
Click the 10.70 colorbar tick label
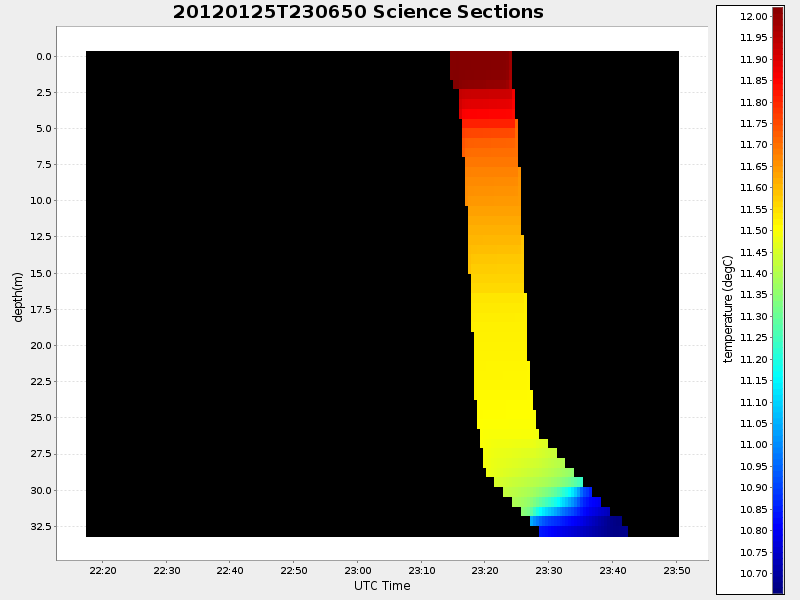tap(754, 574)
